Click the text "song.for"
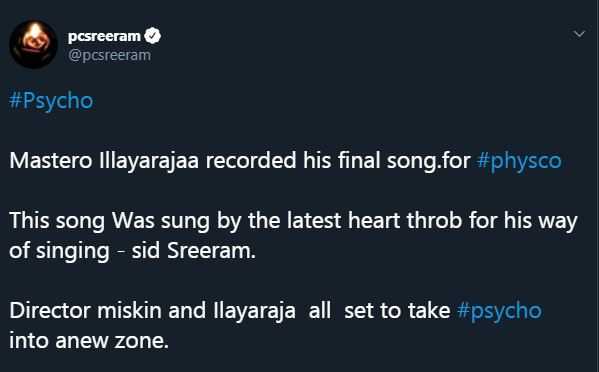Image resolution: width=599 pixels, height=372 pixels. (x=429, y=161)
